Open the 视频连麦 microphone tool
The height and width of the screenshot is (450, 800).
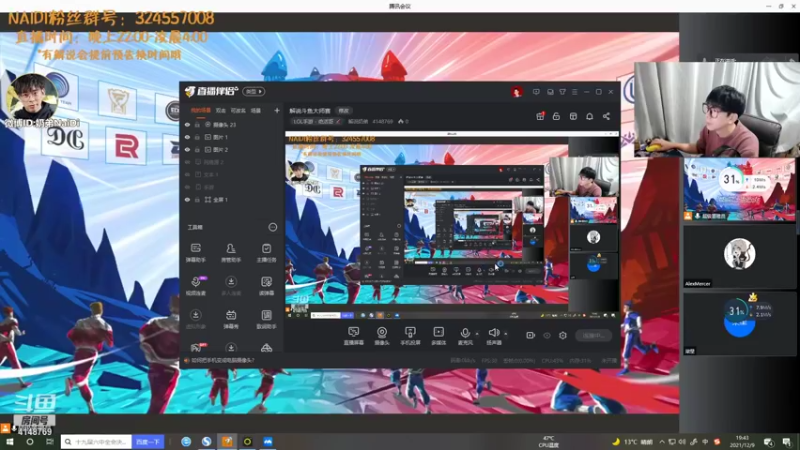coord(196,286)
